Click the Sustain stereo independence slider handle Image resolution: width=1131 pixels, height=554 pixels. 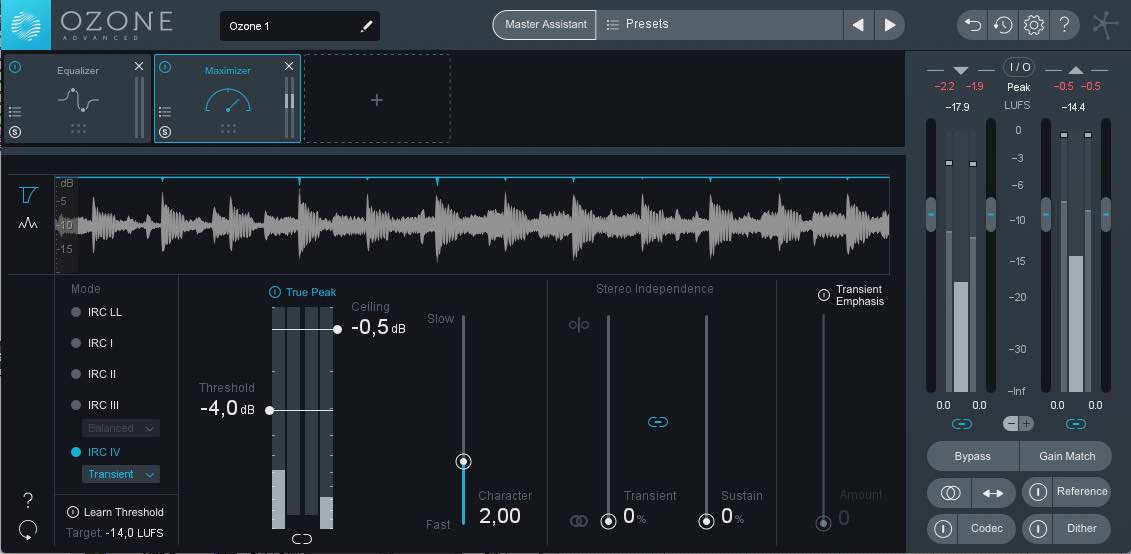coord(706,522)
